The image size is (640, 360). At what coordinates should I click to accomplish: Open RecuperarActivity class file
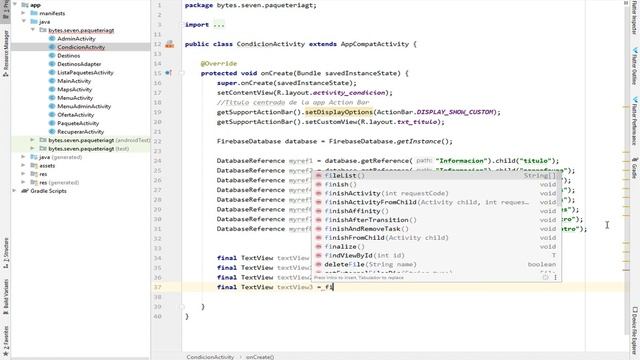point(80,132)
